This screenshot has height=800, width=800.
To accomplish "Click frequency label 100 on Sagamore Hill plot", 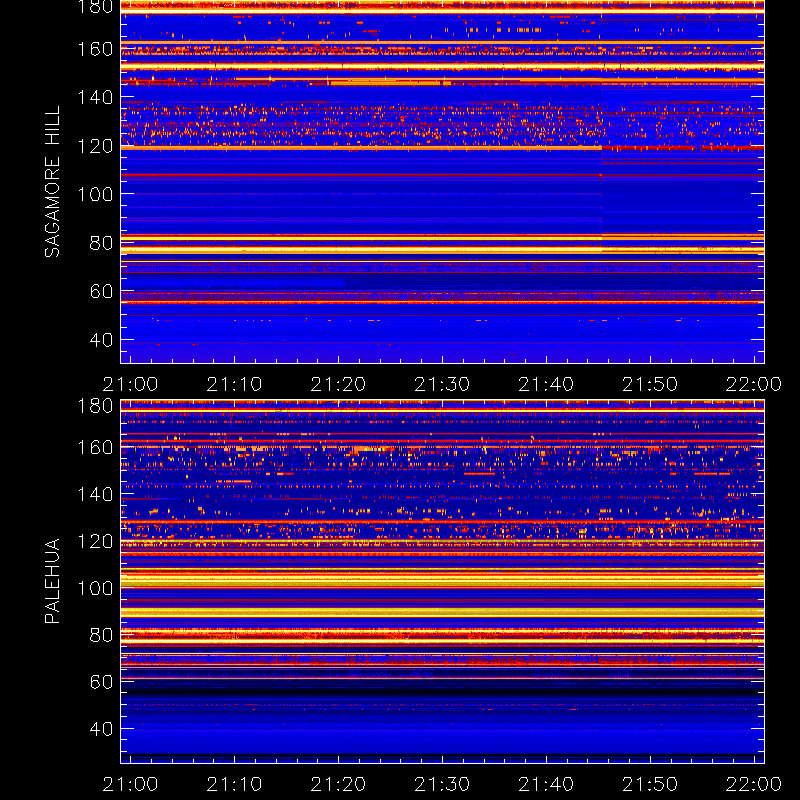I will click(x=95, y=194).
